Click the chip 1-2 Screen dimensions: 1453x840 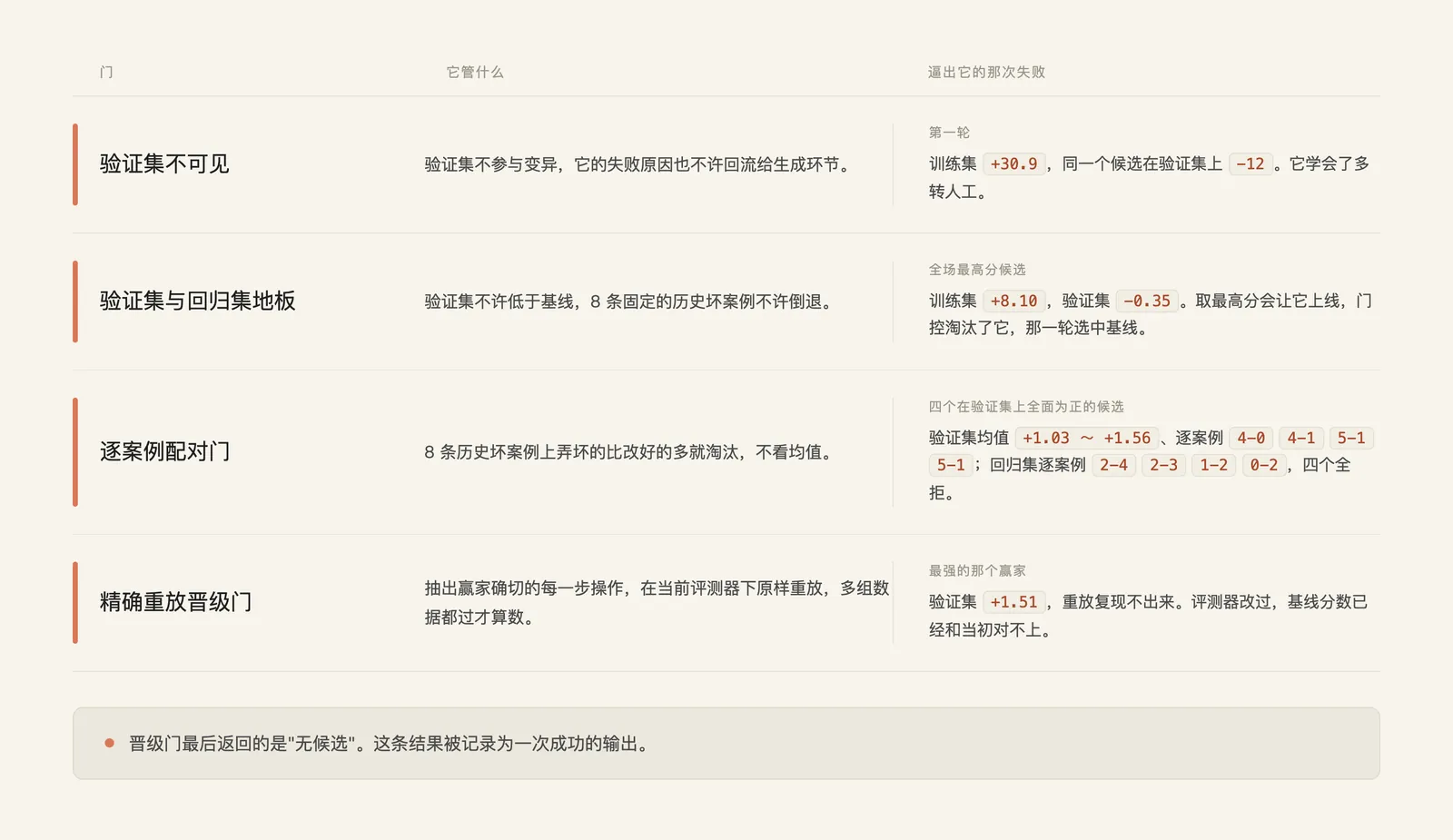click(x=1213, y=466)
